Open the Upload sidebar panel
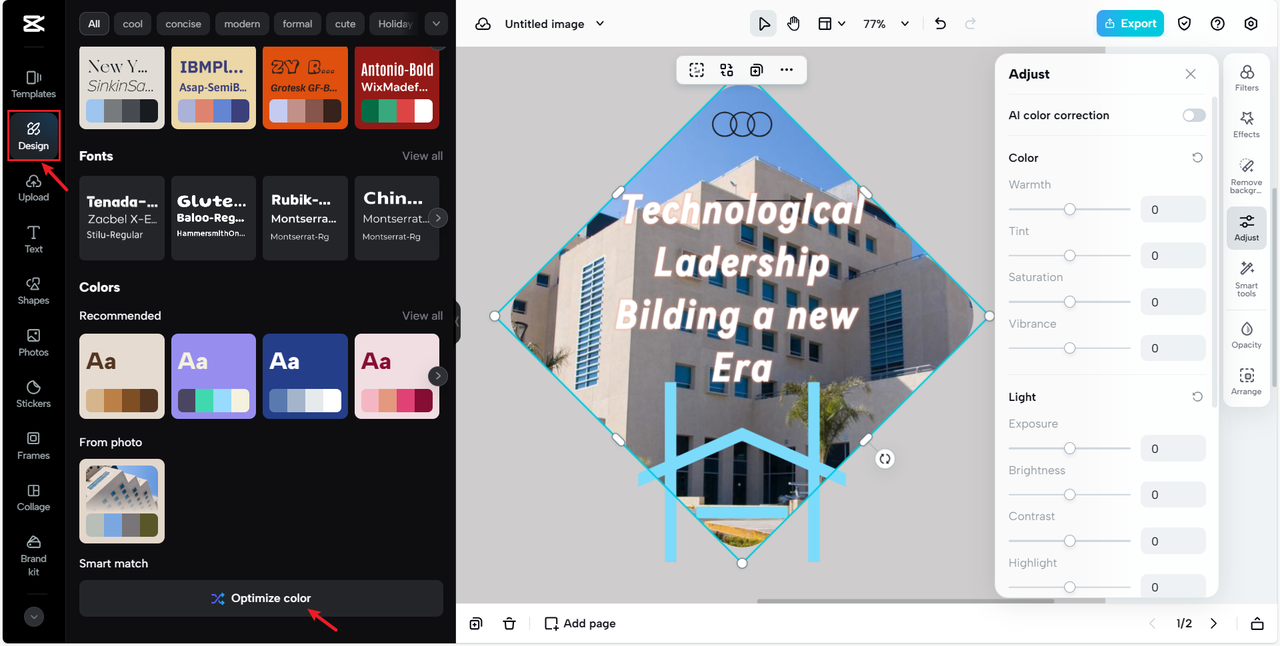This screenshot has width=1280, height=646. [33, 188]
